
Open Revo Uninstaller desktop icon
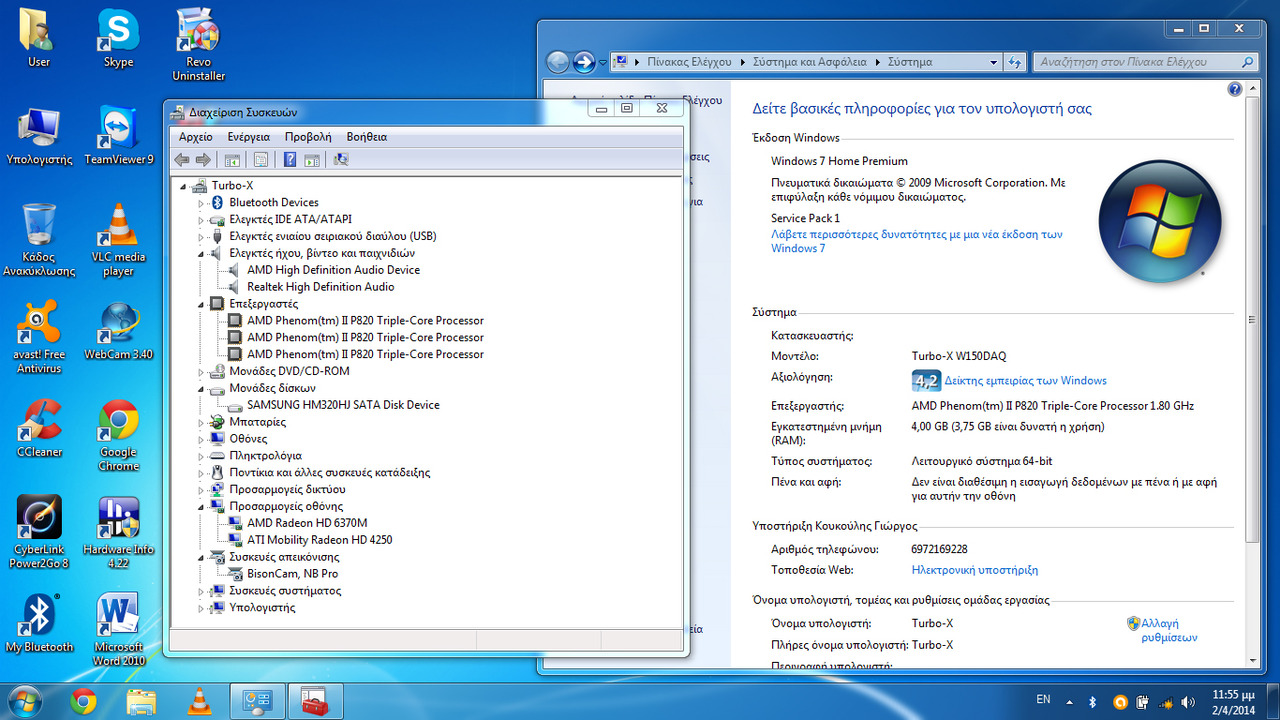pos(198,45)
